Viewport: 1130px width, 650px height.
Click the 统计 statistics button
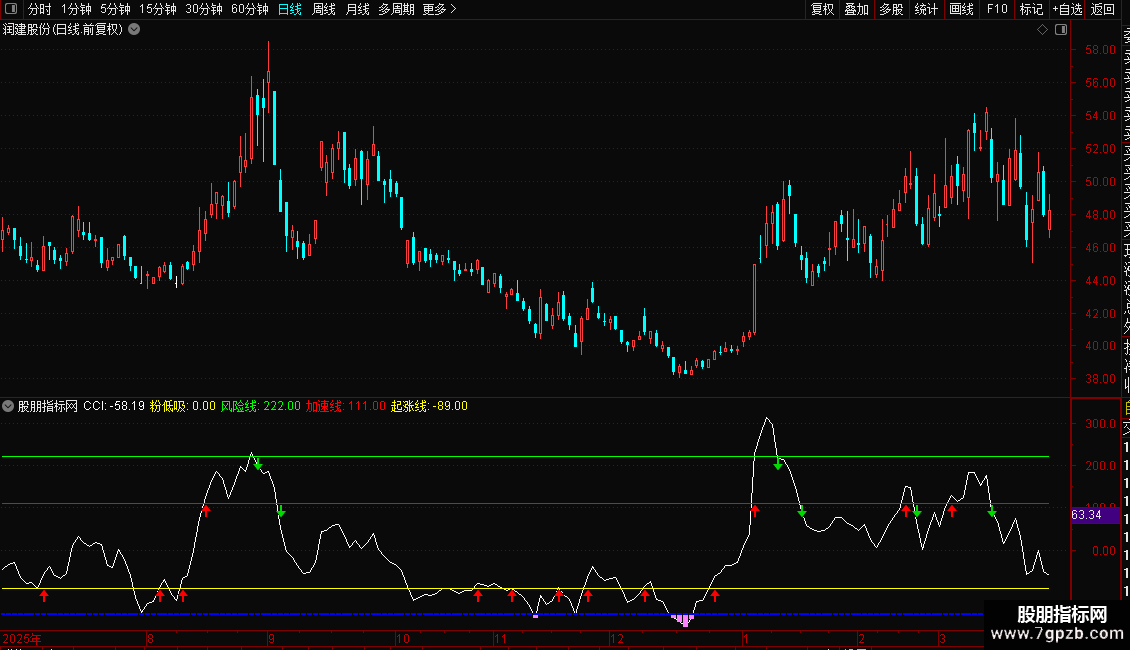926,10
